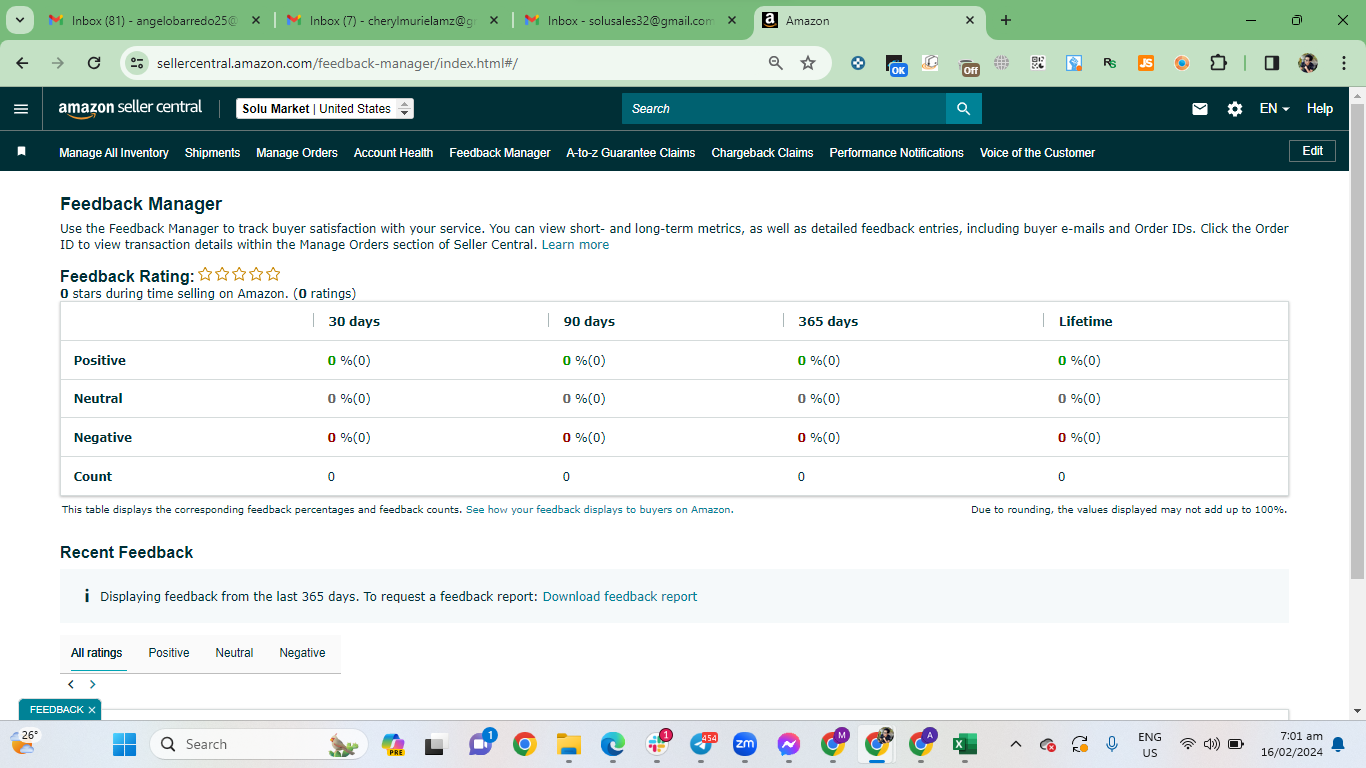Show hidden system tray icons
The image size is (1366, 768).
[x=1016, y=744]
